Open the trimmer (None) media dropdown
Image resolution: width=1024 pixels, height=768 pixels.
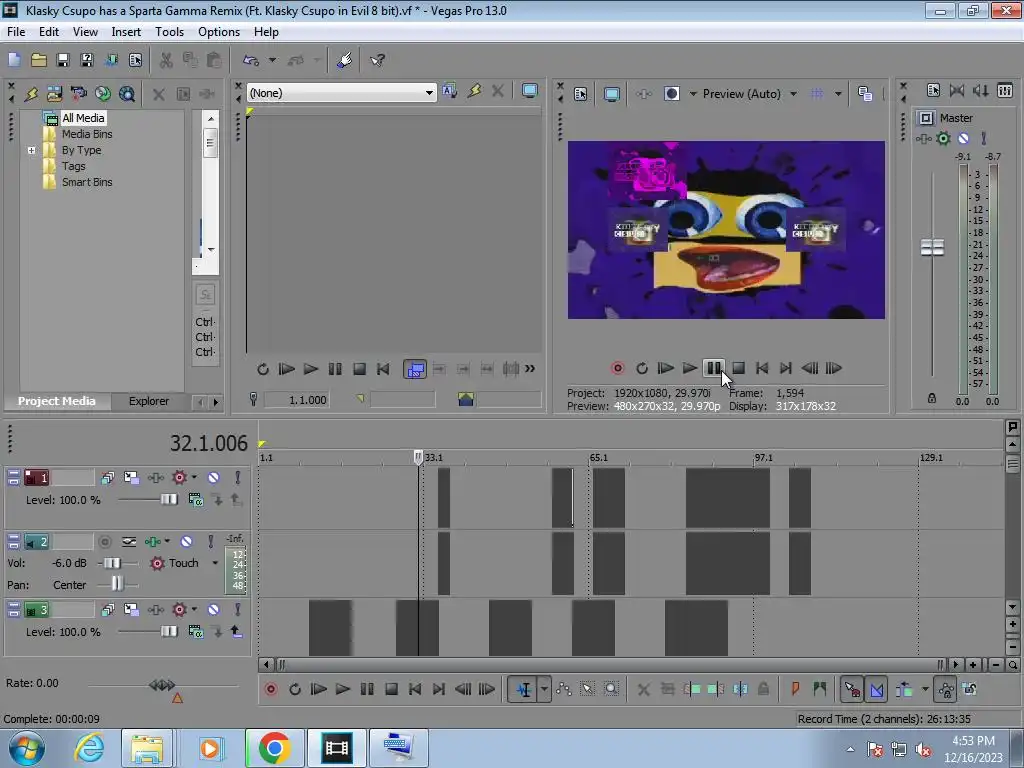[x=429, y=93]
